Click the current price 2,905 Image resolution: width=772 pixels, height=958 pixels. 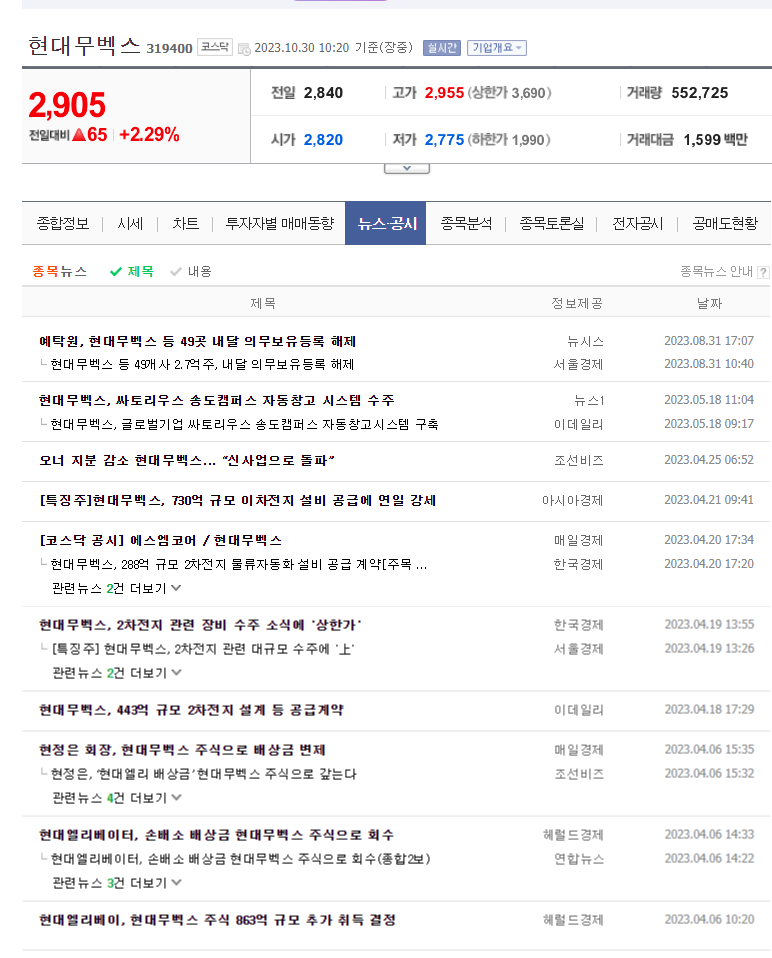pyautogui.click(x=67, y=105)
